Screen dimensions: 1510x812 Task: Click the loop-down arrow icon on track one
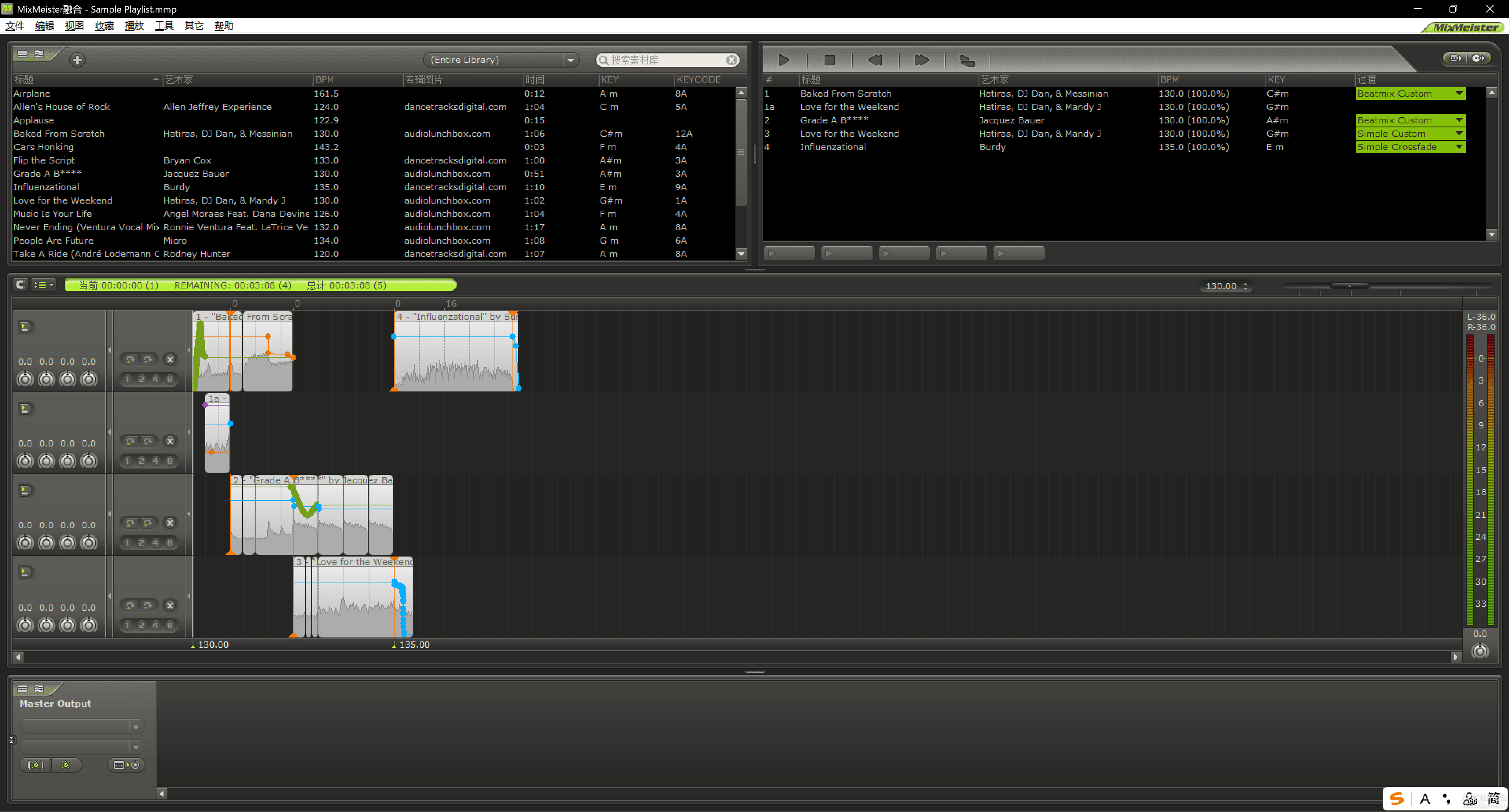tap(148, 359)
